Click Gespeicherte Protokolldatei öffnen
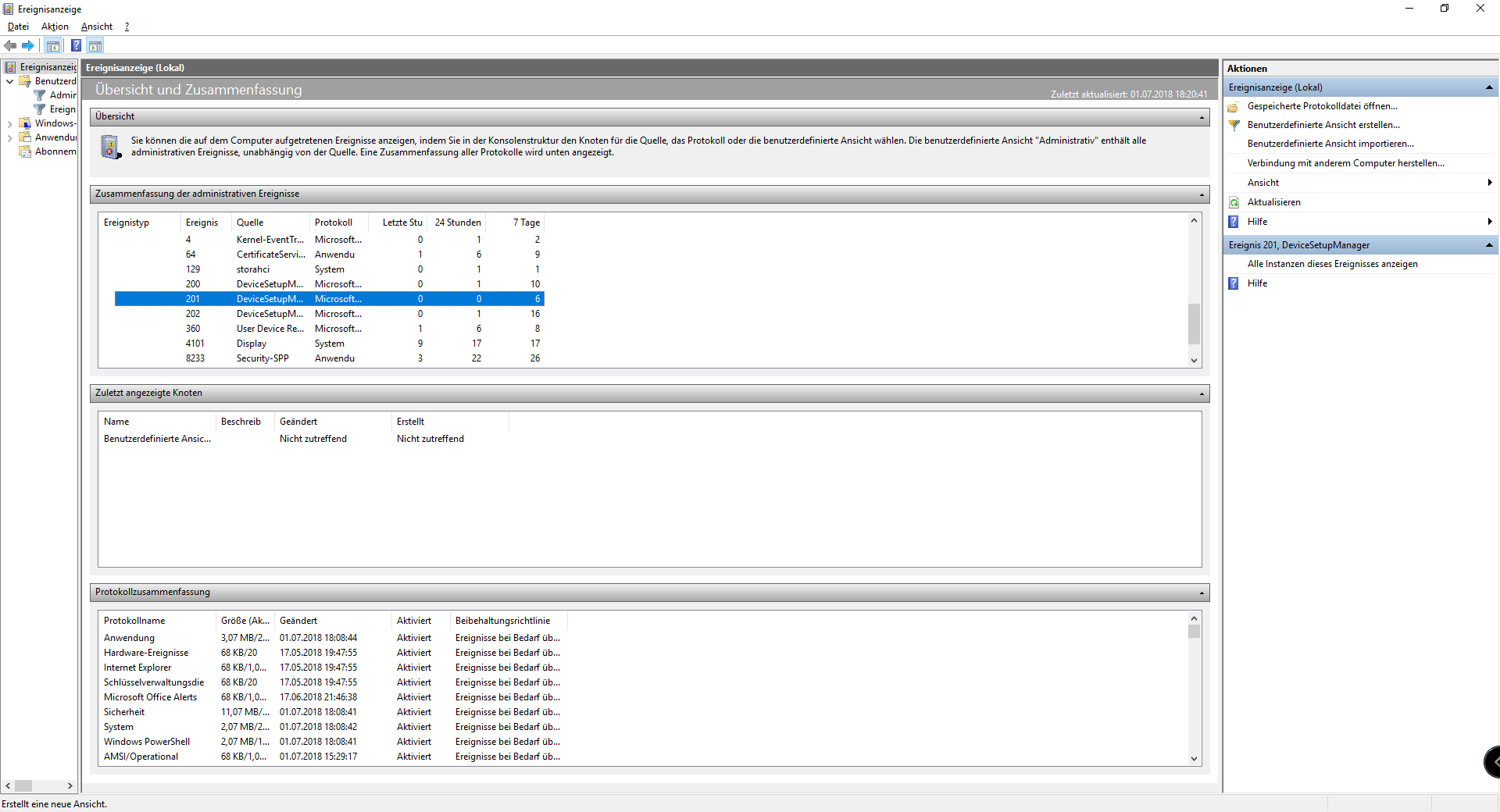Viewport: 1500px width, 812px height. coord(1322,106)
